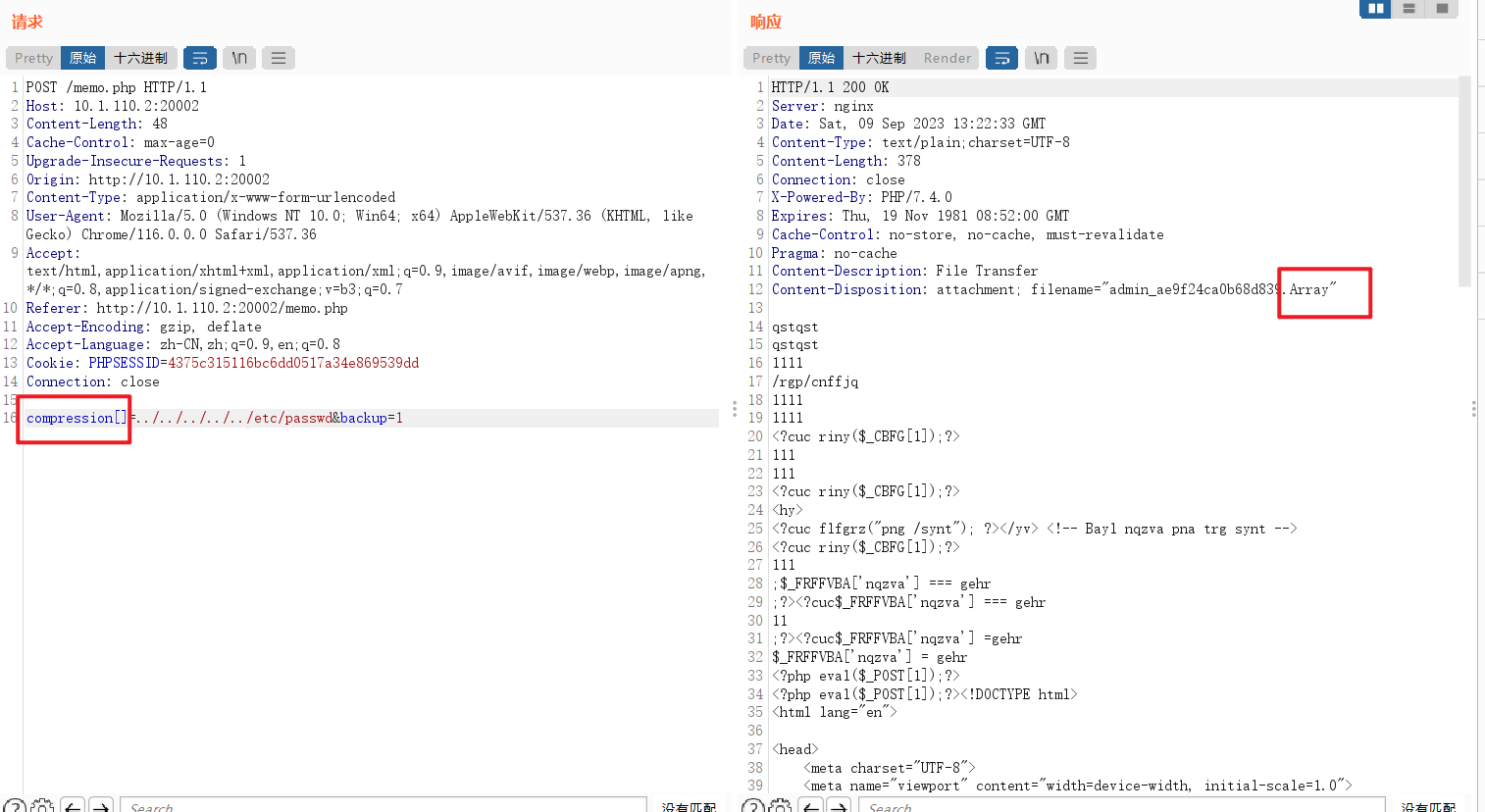Go to next match in response search
Viewport: 1485px width, 812px height.
tap(839, 806)
